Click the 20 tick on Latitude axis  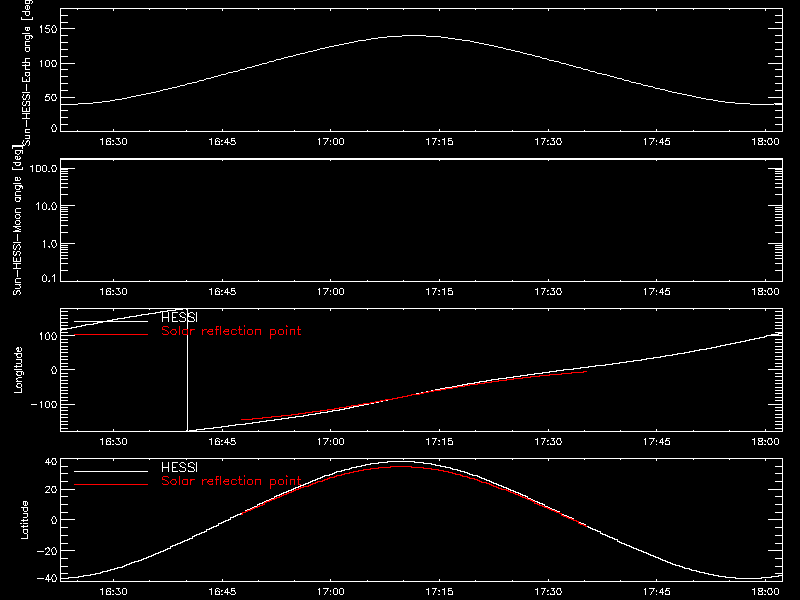tap(52, 490)
